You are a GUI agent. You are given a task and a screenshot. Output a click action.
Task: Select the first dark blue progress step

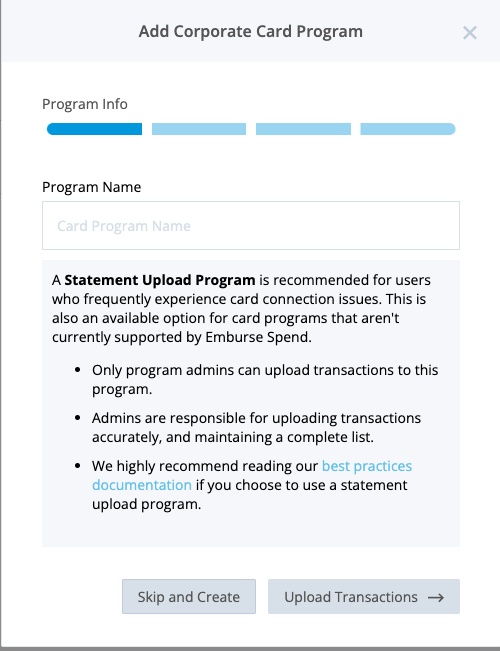pos(94,129)
